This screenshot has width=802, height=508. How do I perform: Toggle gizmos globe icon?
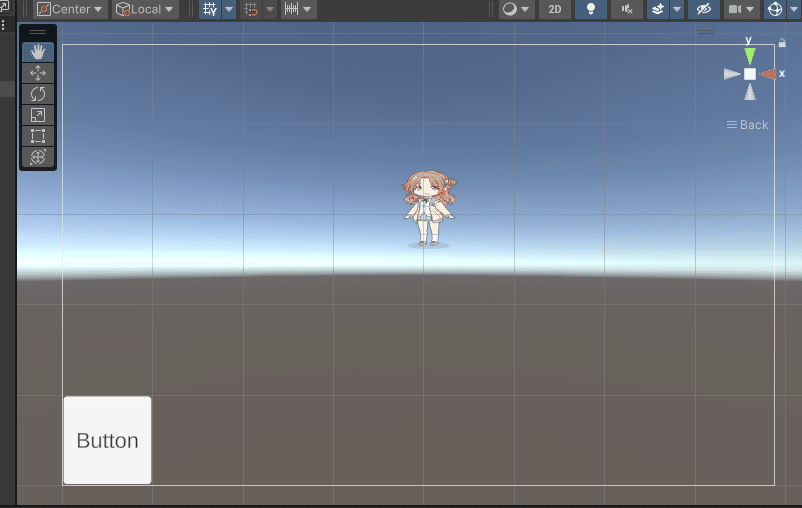click(775, 9)
